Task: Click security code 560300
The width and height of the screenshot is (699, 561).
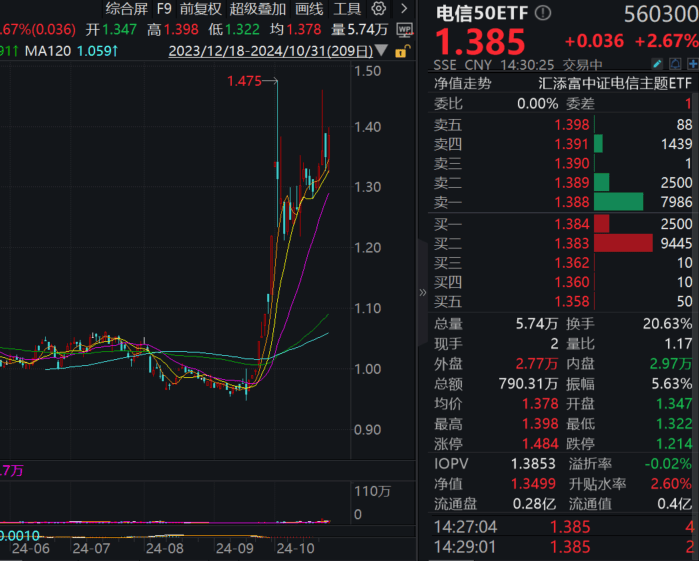Action: coord(661,15)
